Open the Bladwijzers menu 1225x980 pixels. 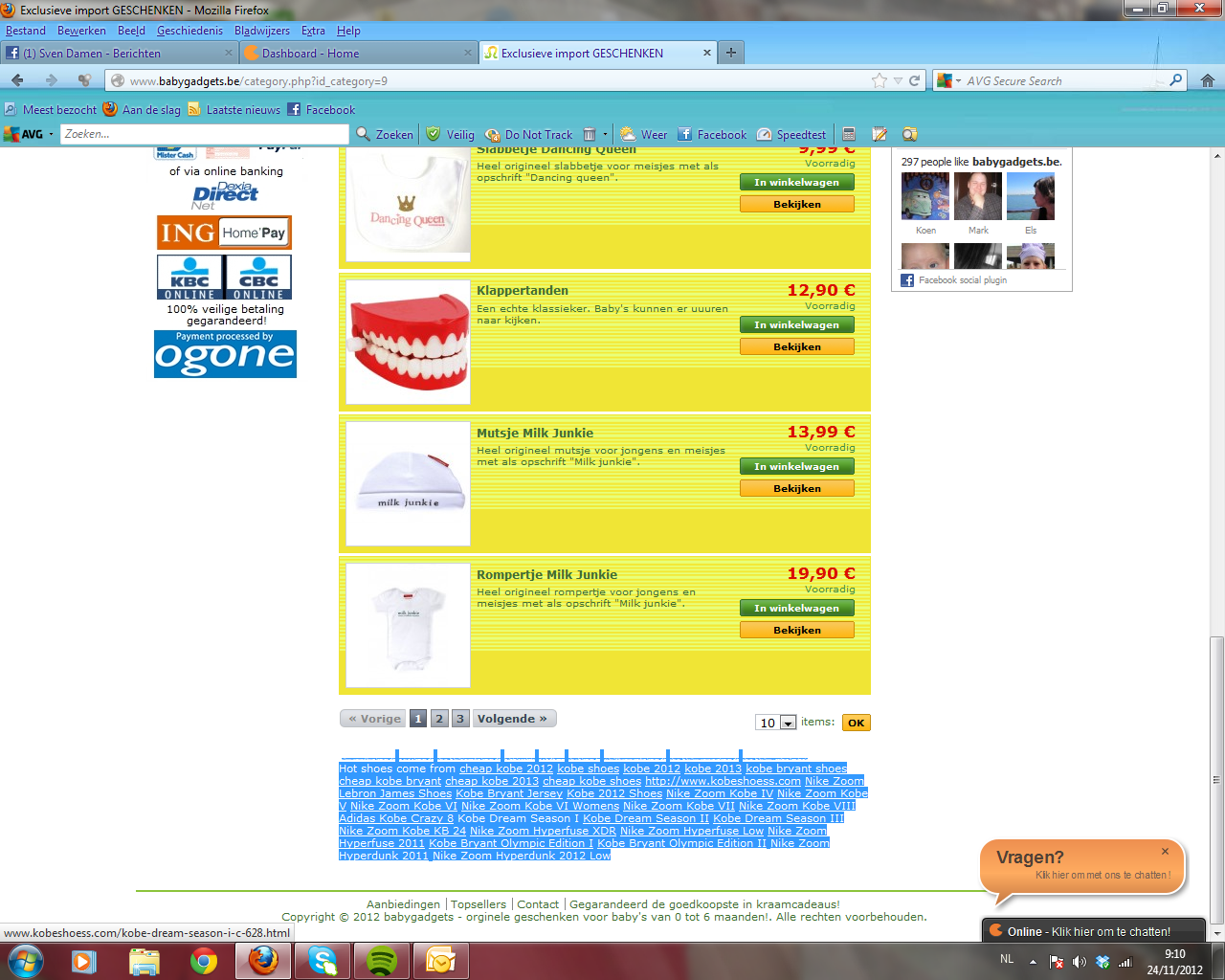coord(261,31)
